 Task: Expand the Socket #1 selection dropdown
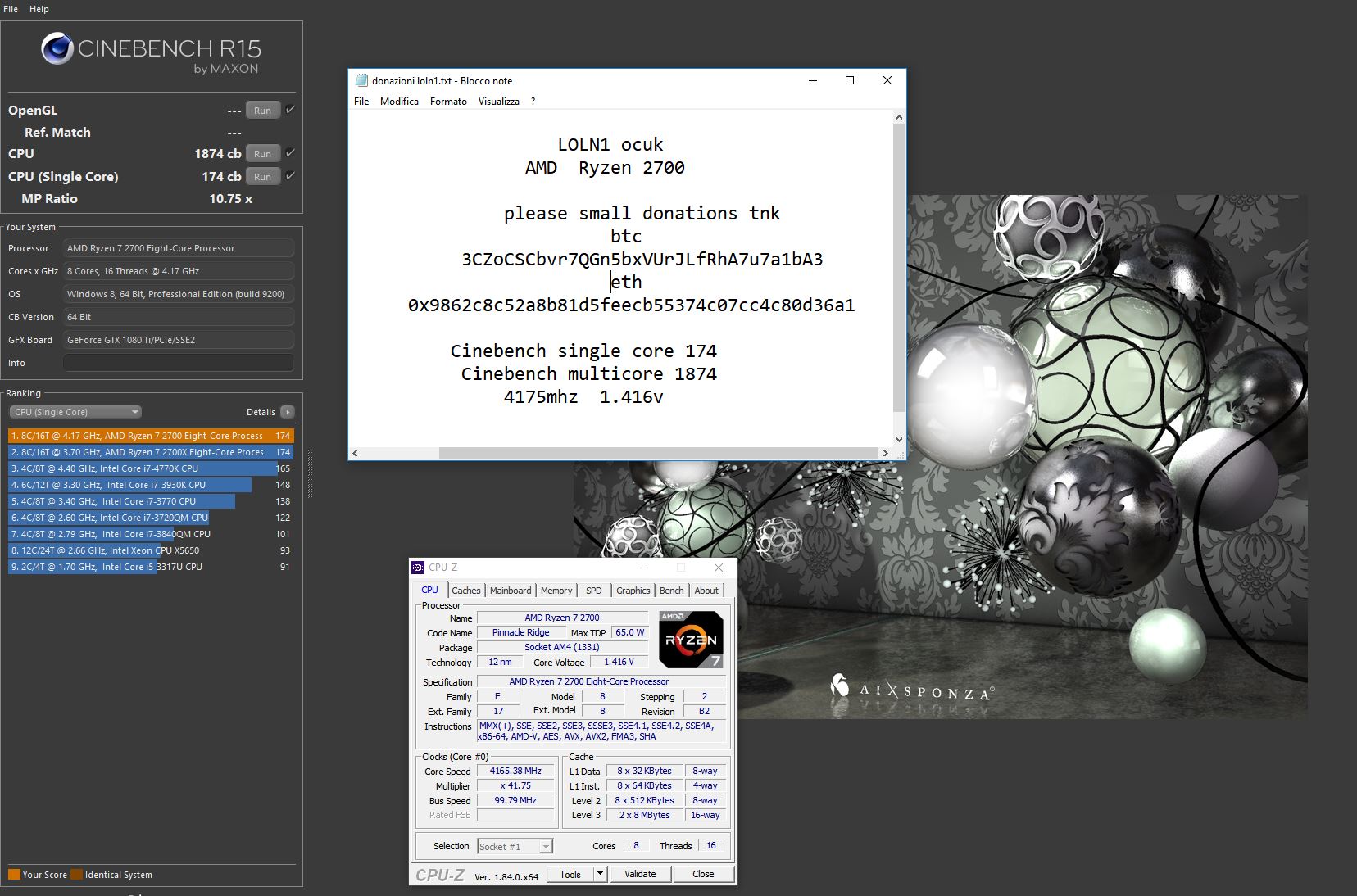pyautogui.click(x=546, y=847)
